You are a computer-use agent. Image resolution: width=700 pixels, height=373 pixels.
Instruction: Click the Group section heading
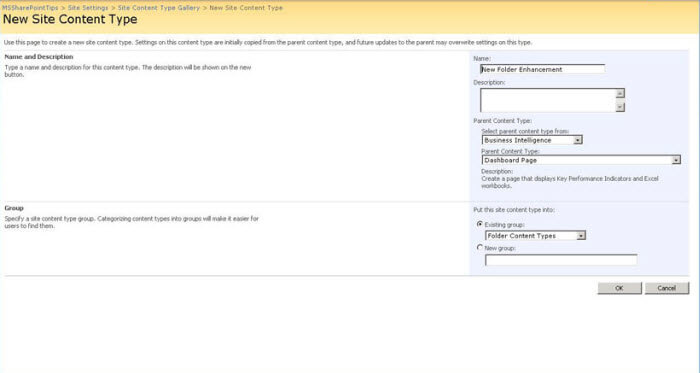pos(14,208)
